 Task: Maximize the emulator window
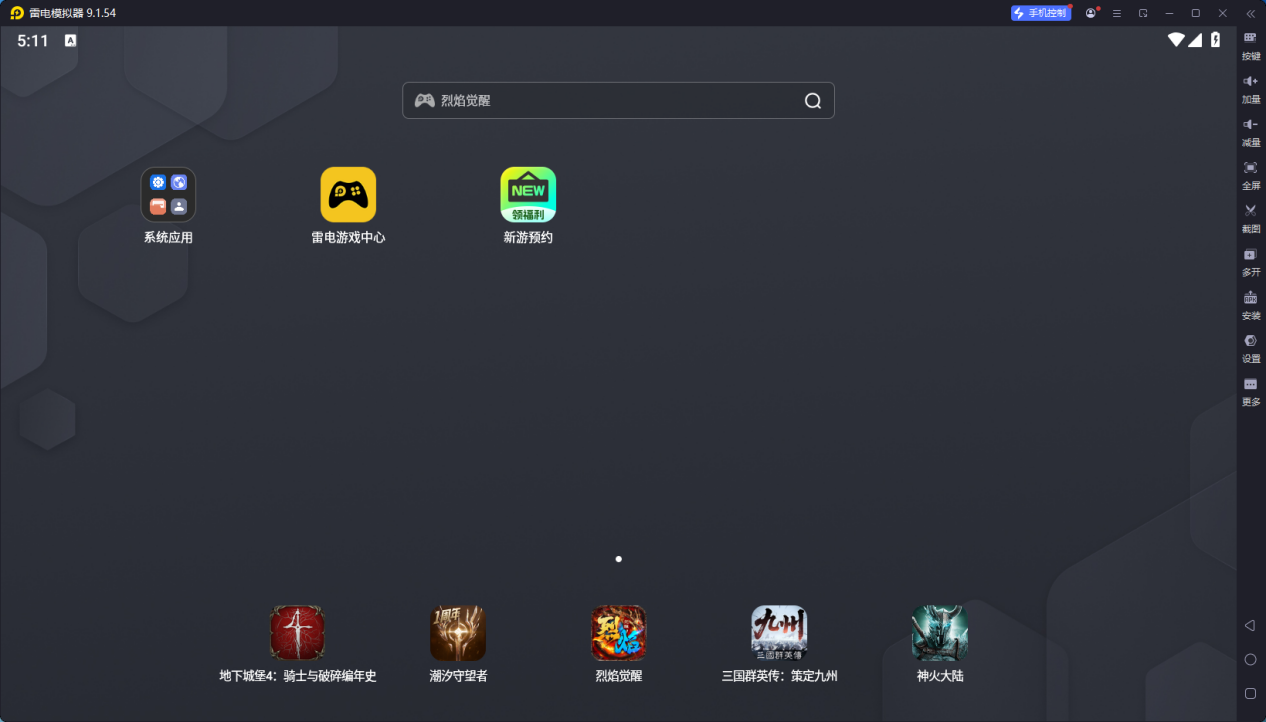(1195, 13)
